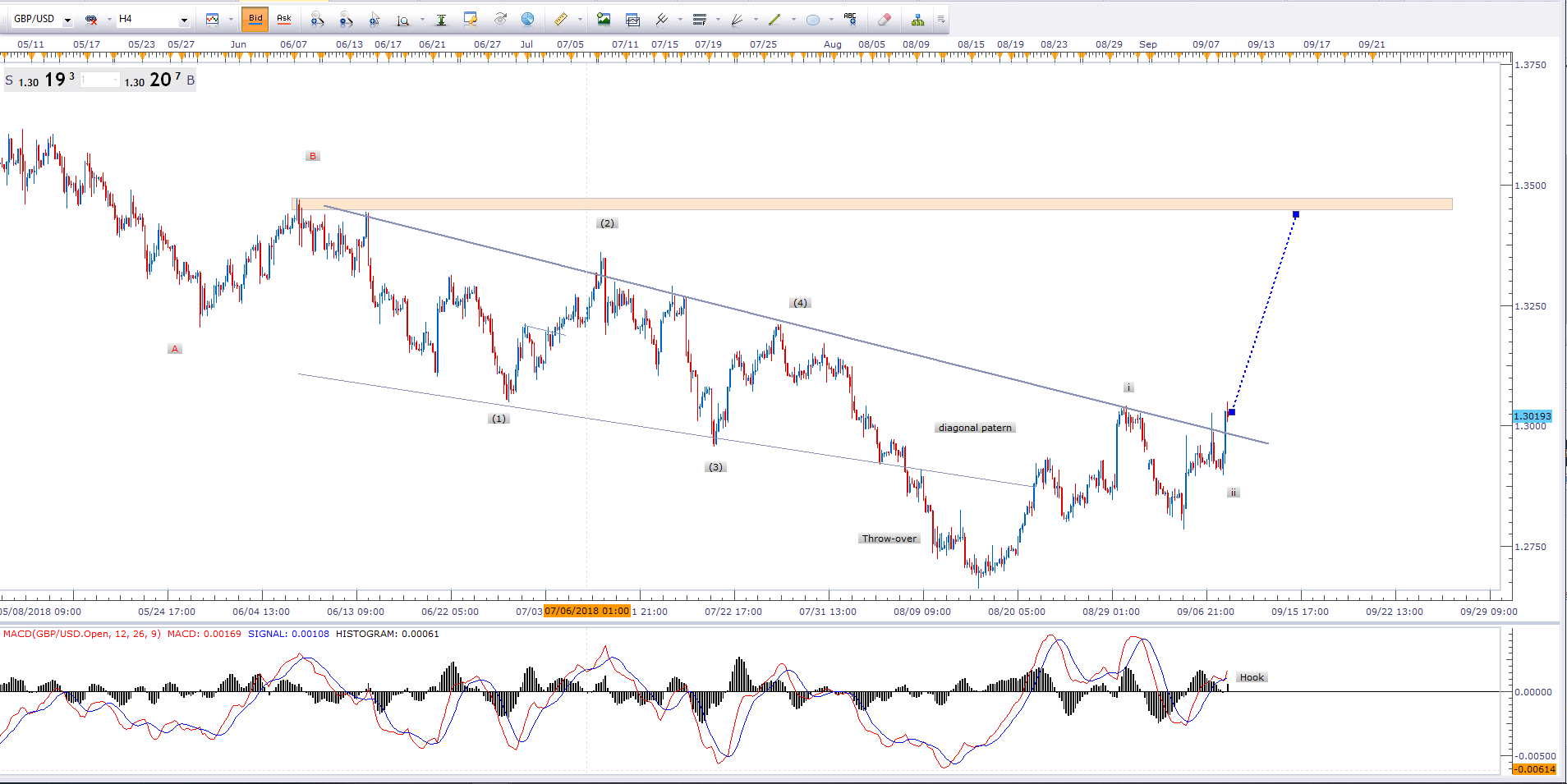1567x784 pixels.
Task: Click the 'diagonal patern' chart label
Action: [x=975, y=428]
